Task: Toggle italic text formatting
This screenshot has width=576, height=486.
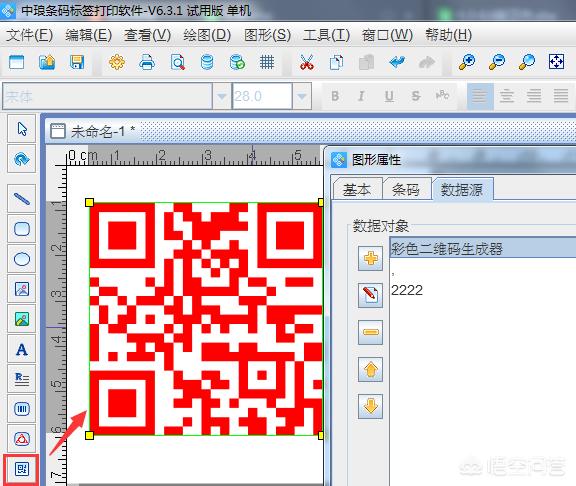Action: click(361, 96)
